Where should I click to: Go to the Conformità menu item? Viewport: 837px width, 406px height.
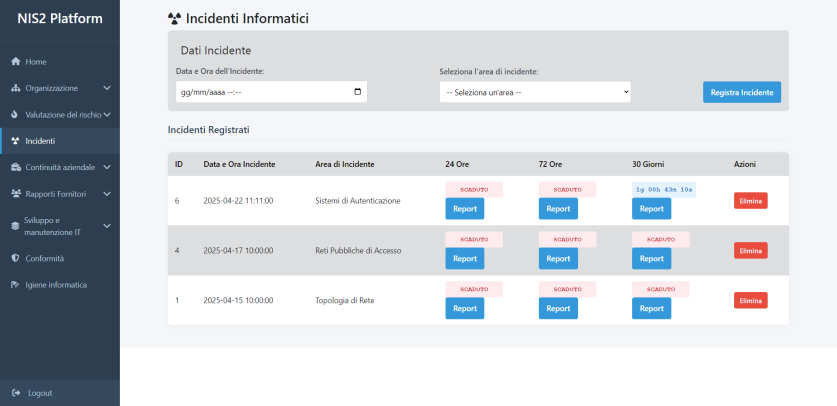pos(45,258)
